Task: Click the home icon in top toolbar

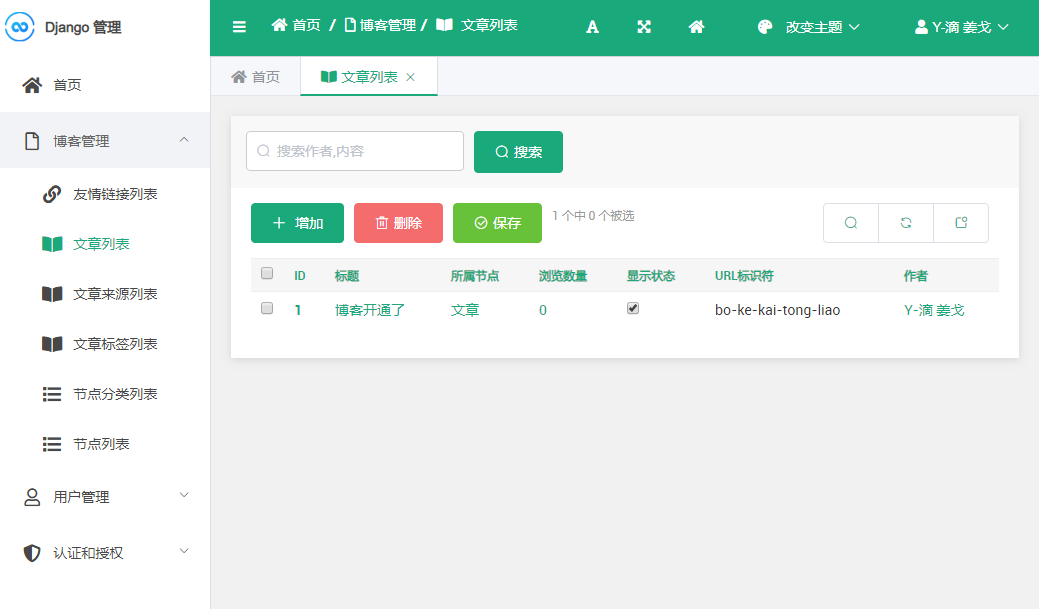Action: 697,27
